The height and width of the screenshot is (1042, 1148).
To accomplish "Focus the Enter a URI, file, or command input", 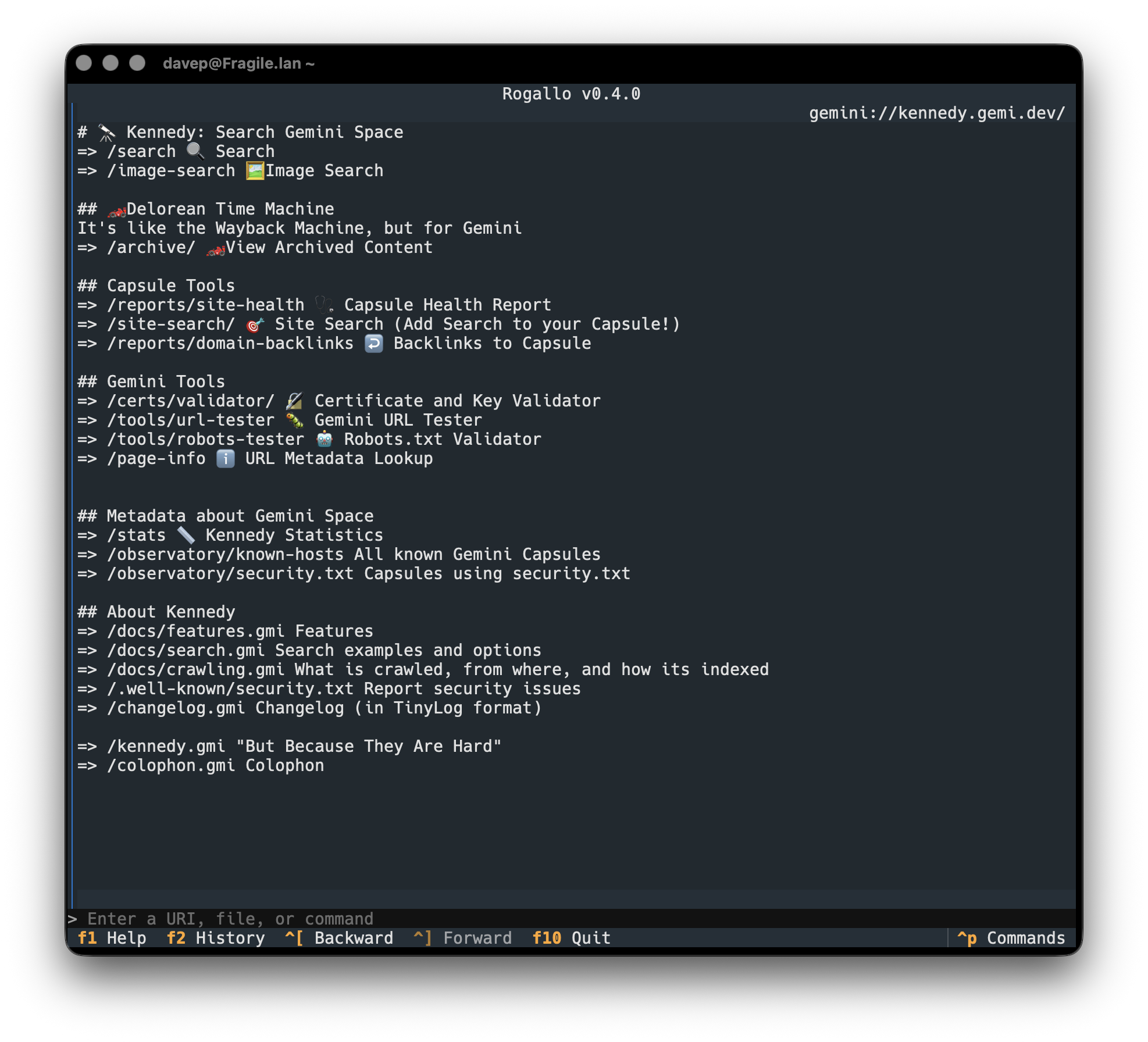I will pyautogui.click(x=572, y=919).
